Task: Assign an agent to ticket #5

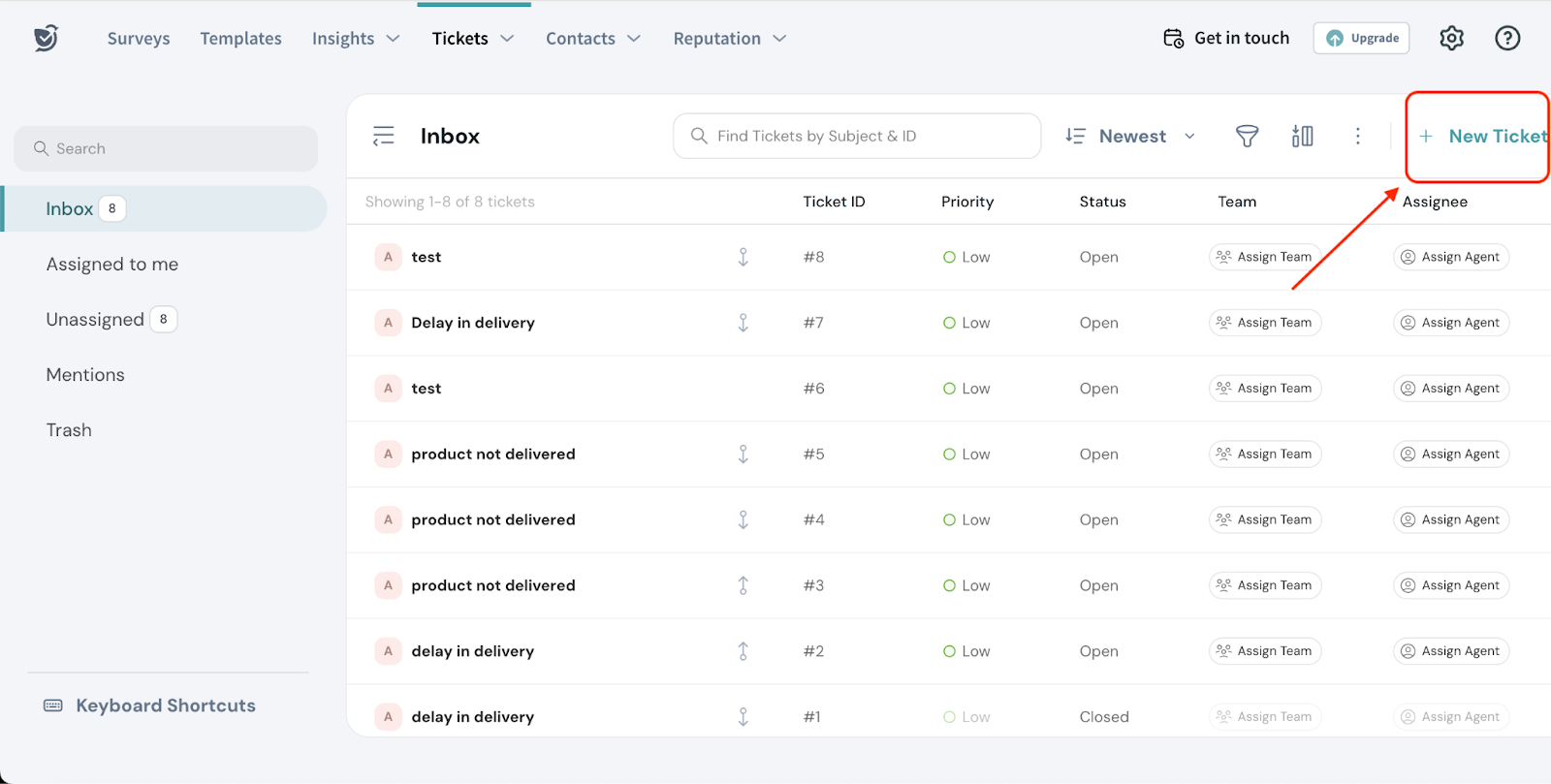Action: 1451,455
